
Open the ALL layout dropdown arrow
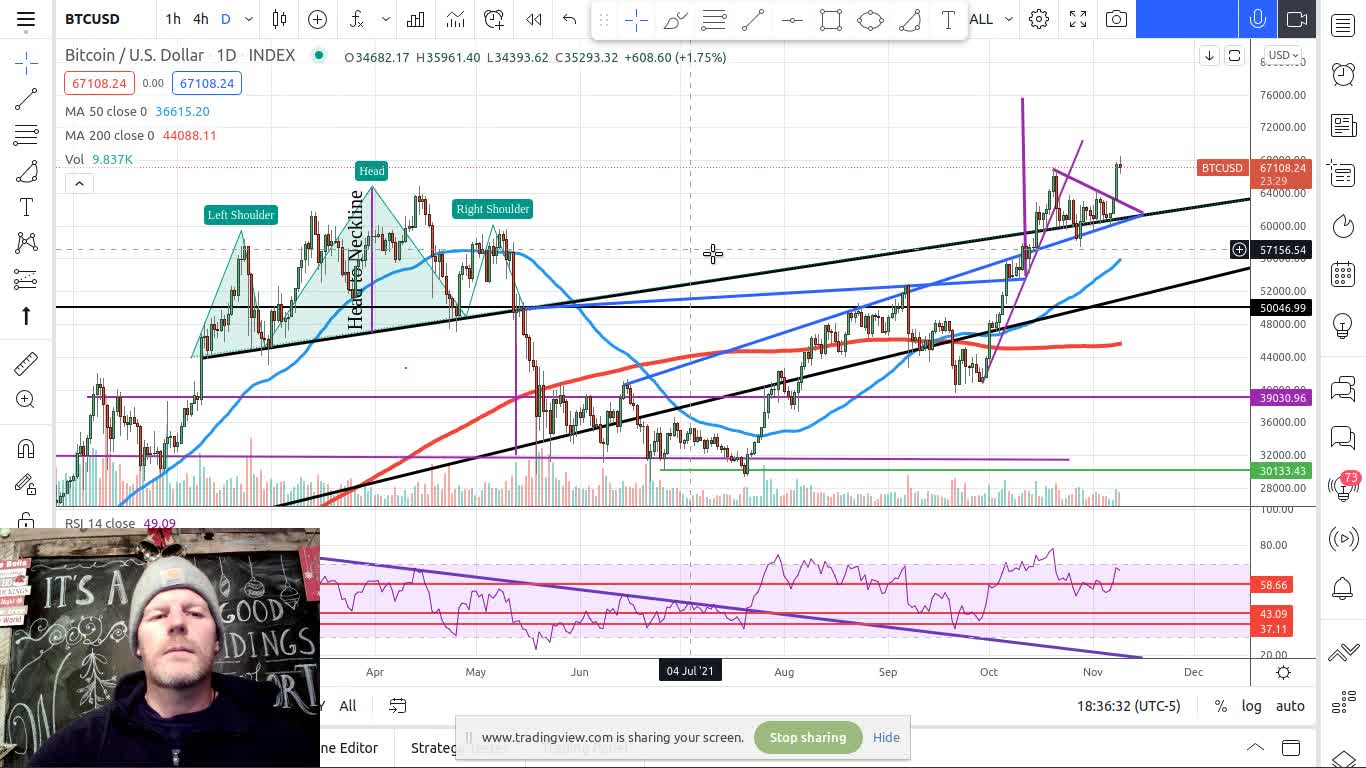pyautogui.click(x=1008, y=19)
